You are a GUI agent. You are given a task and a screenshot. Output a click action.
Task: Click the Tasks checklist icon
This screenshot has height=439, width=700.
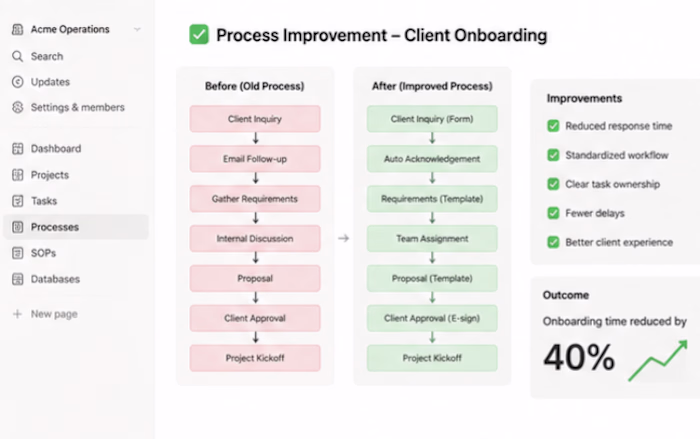17,201
